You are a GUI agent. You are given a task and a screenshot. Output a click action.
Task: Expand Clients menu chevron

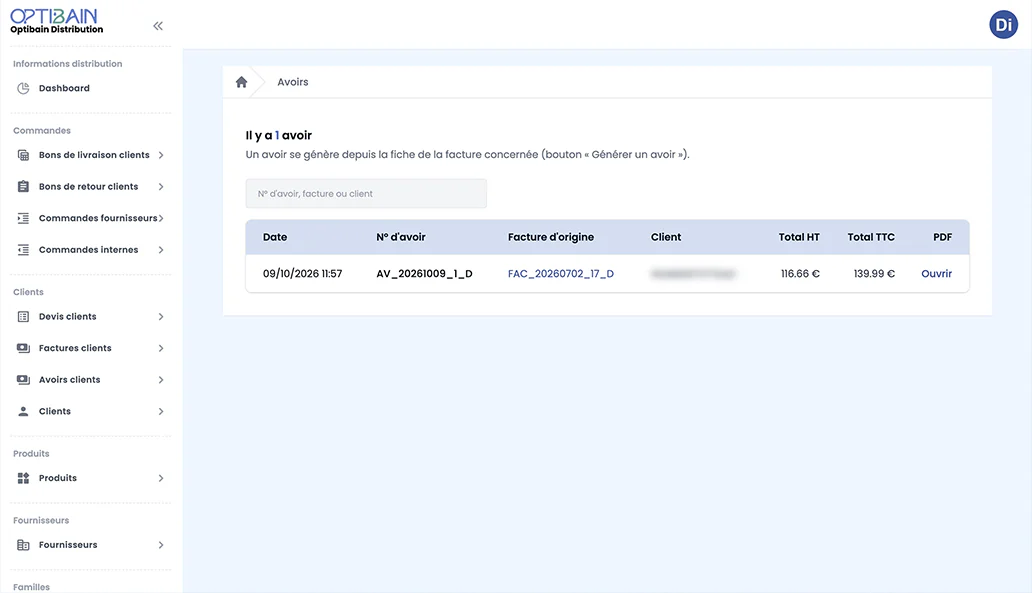(161, 411)
